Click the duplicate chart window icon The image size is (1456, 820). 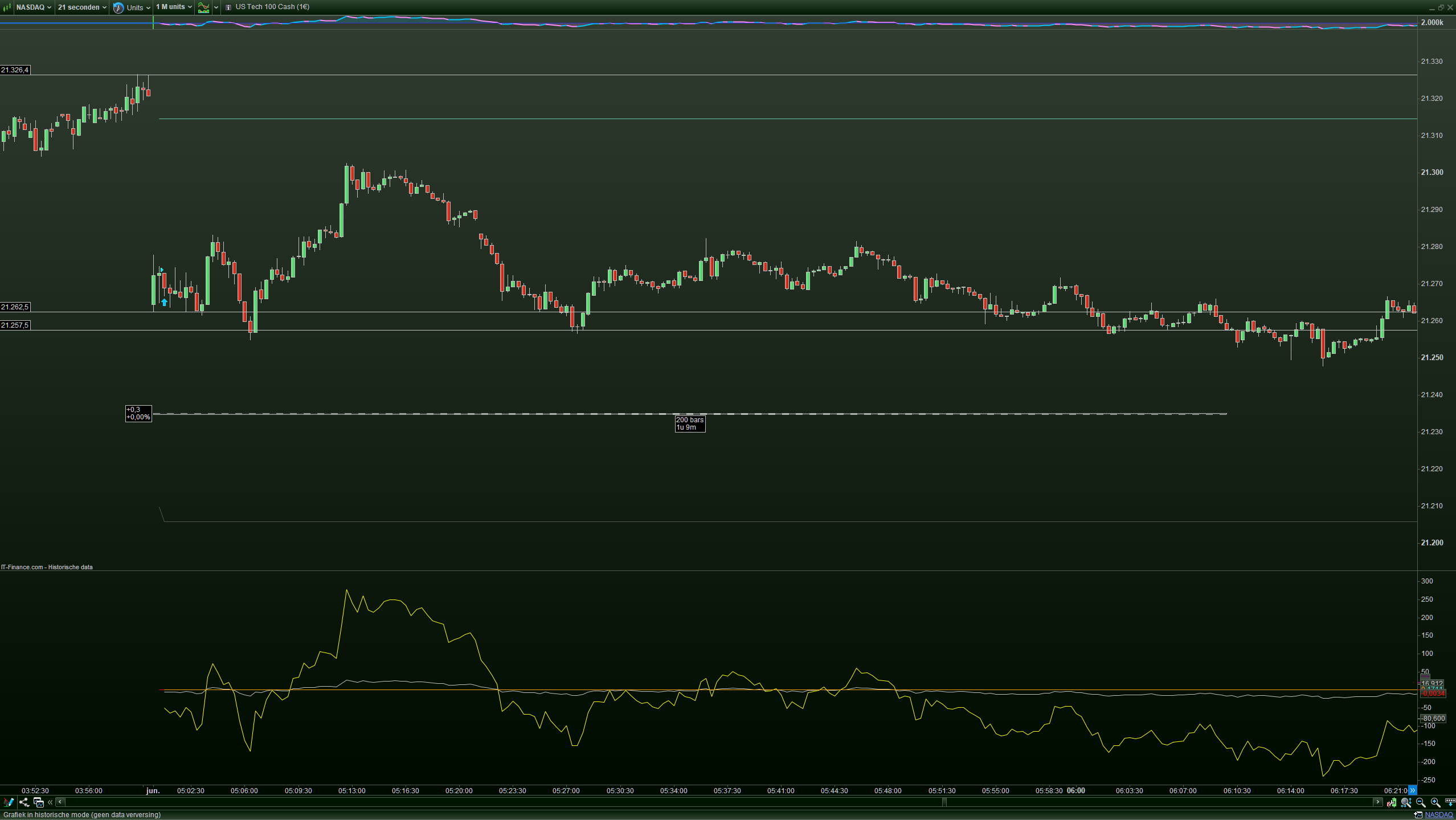(x=39, y=802)
